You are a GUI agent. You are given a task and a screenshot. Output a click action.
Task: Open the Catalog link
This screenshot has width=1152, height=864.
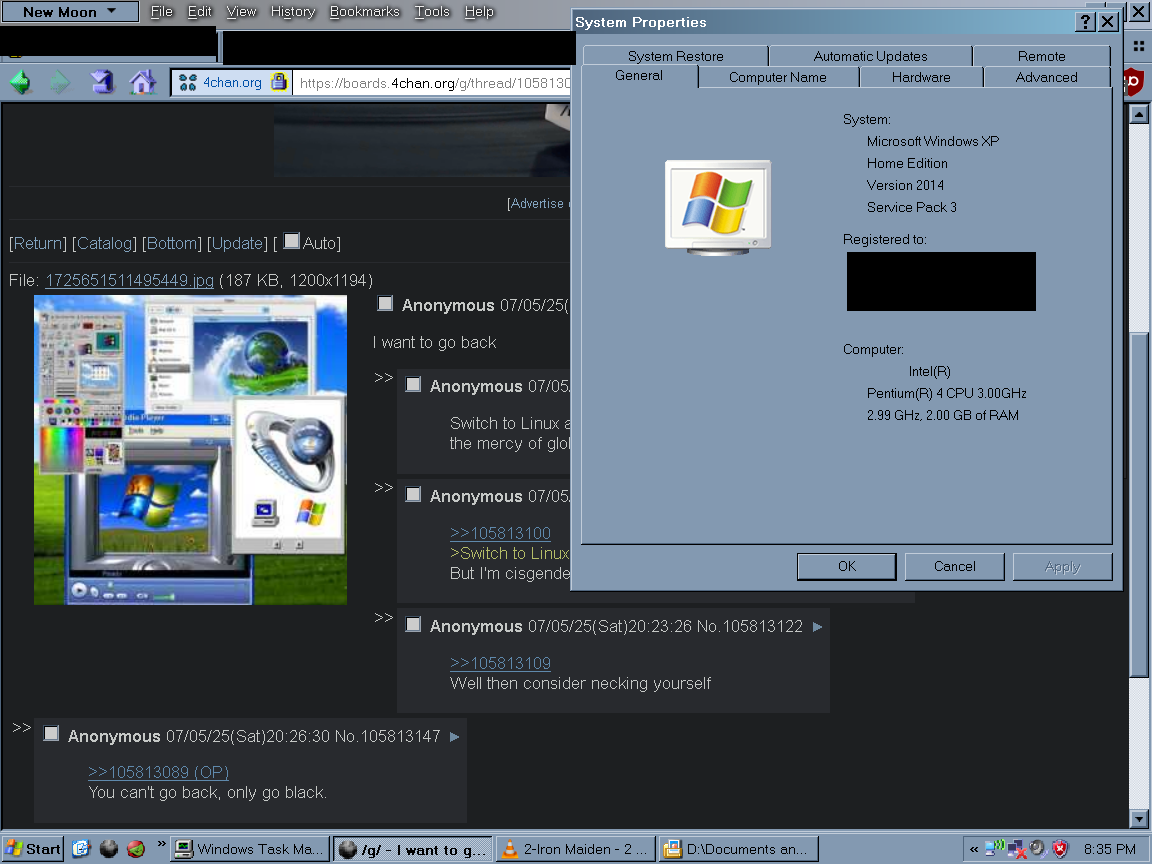[104, 243]
